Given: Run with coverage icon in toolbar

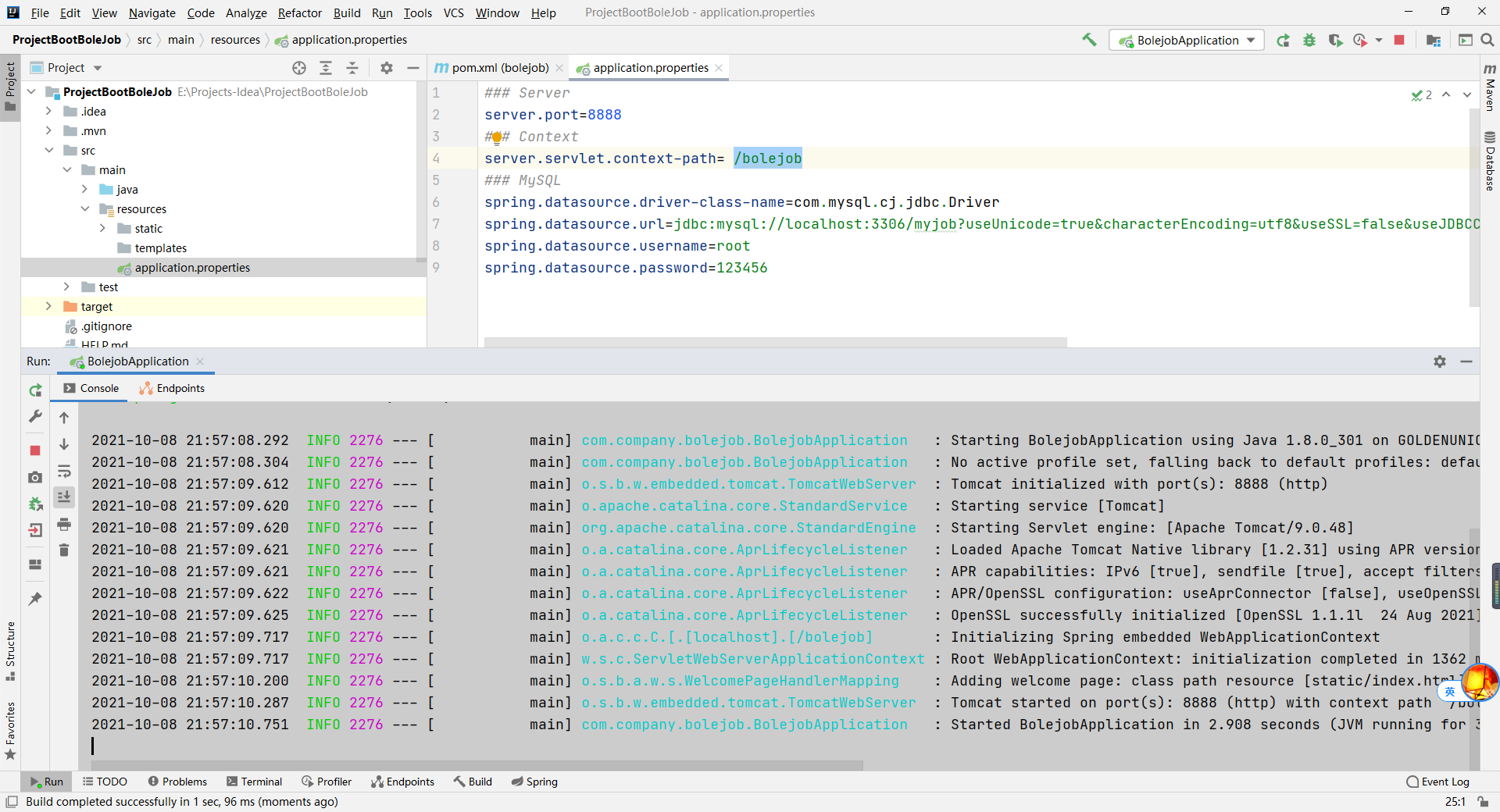Looking at the screenshot, I should pyautogui.click(x=1335, y=41).
